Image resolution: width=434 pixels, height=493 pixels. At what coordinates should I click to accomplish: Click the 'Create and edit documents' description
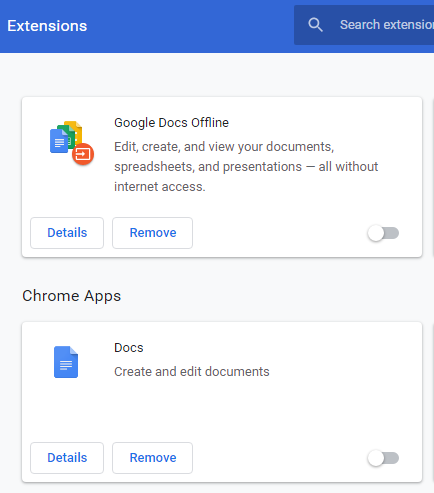tap(192, 372)
